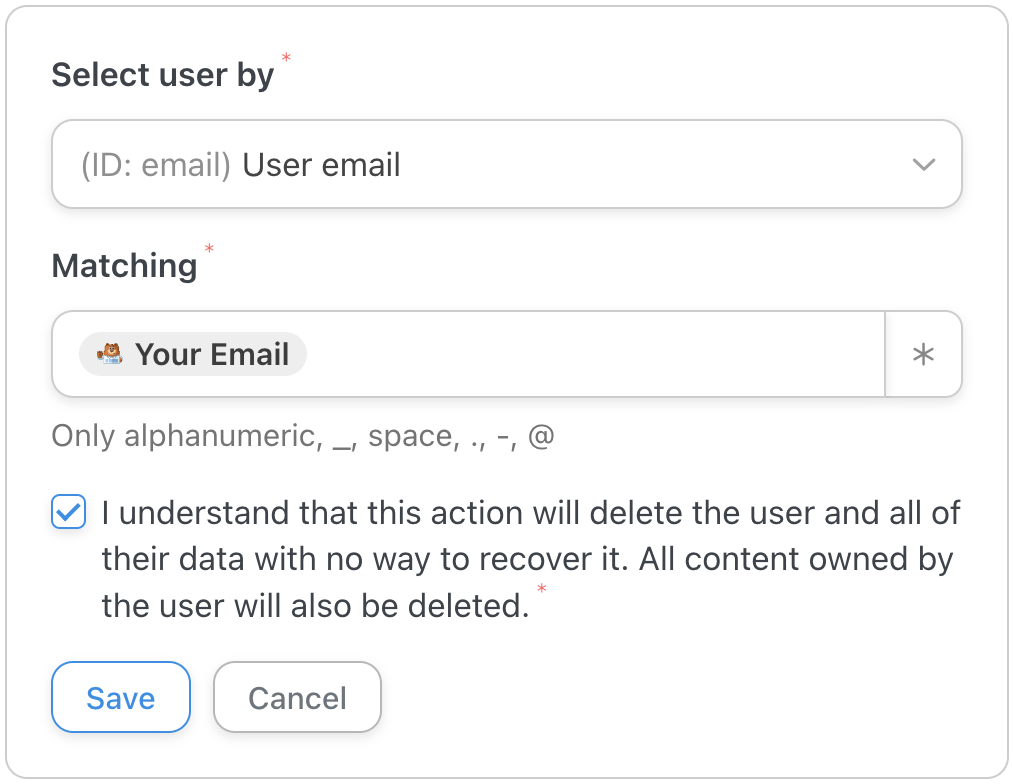Uncheck the deletion acknowledgment checkbox
1014x784 pixels.
tap(69, 513)
